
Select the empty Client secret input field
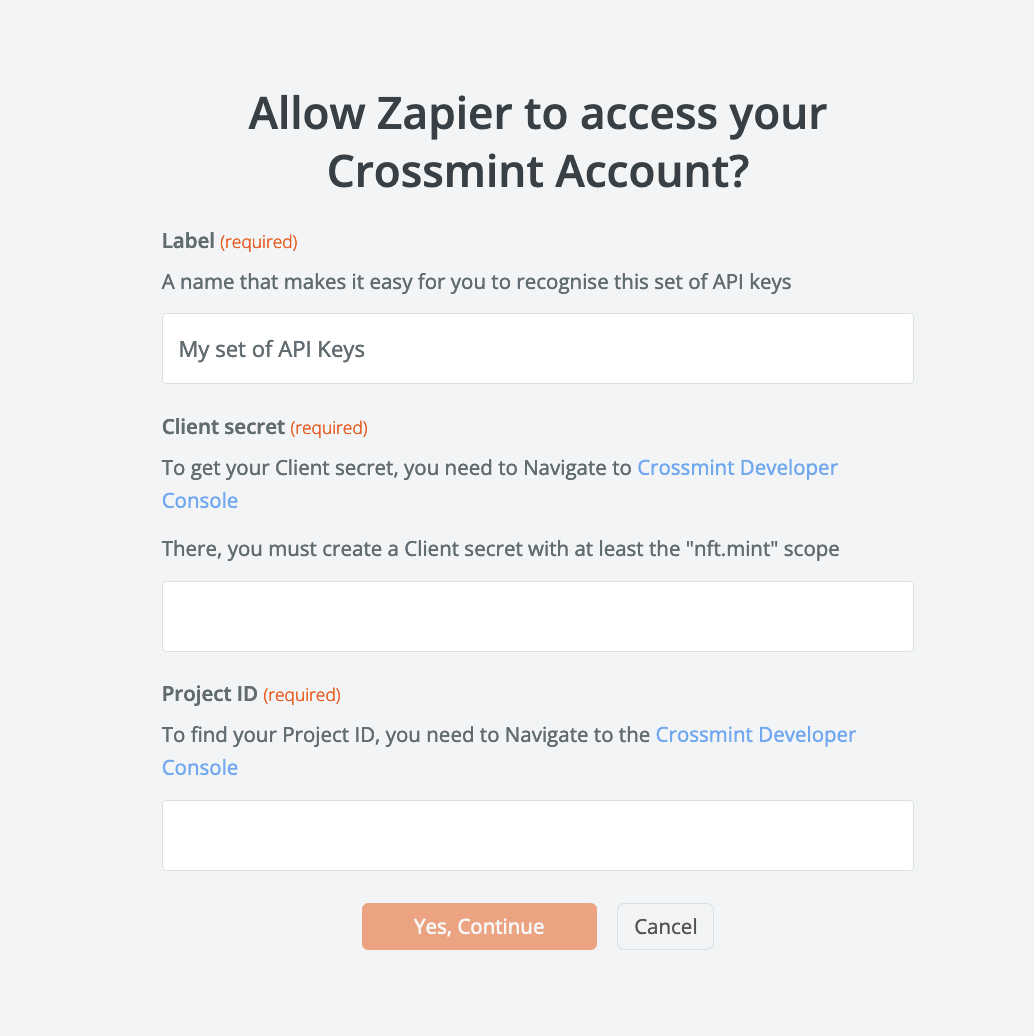coord(537,616)
